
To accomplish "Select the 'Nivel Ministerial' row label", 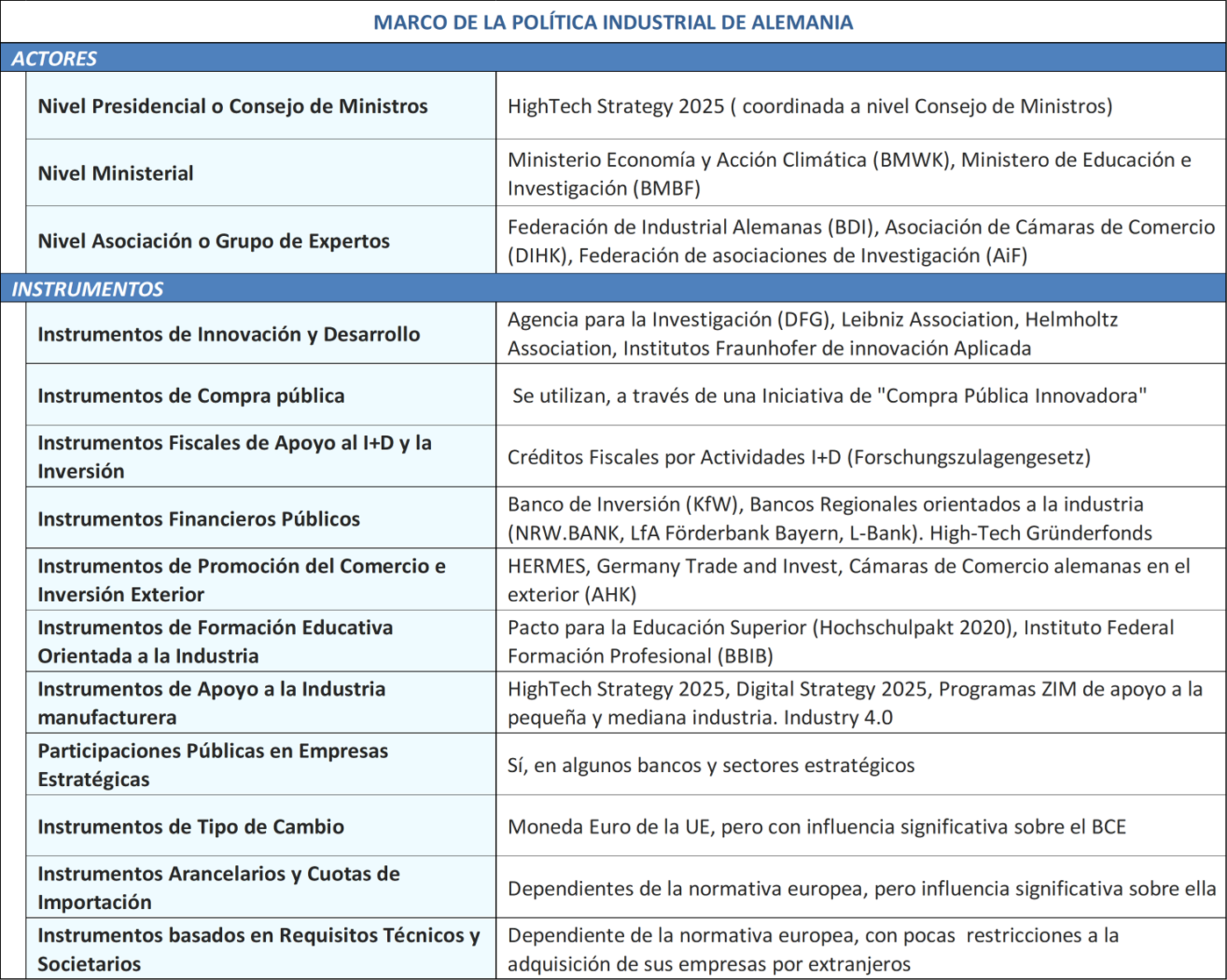I will (116, 174).
